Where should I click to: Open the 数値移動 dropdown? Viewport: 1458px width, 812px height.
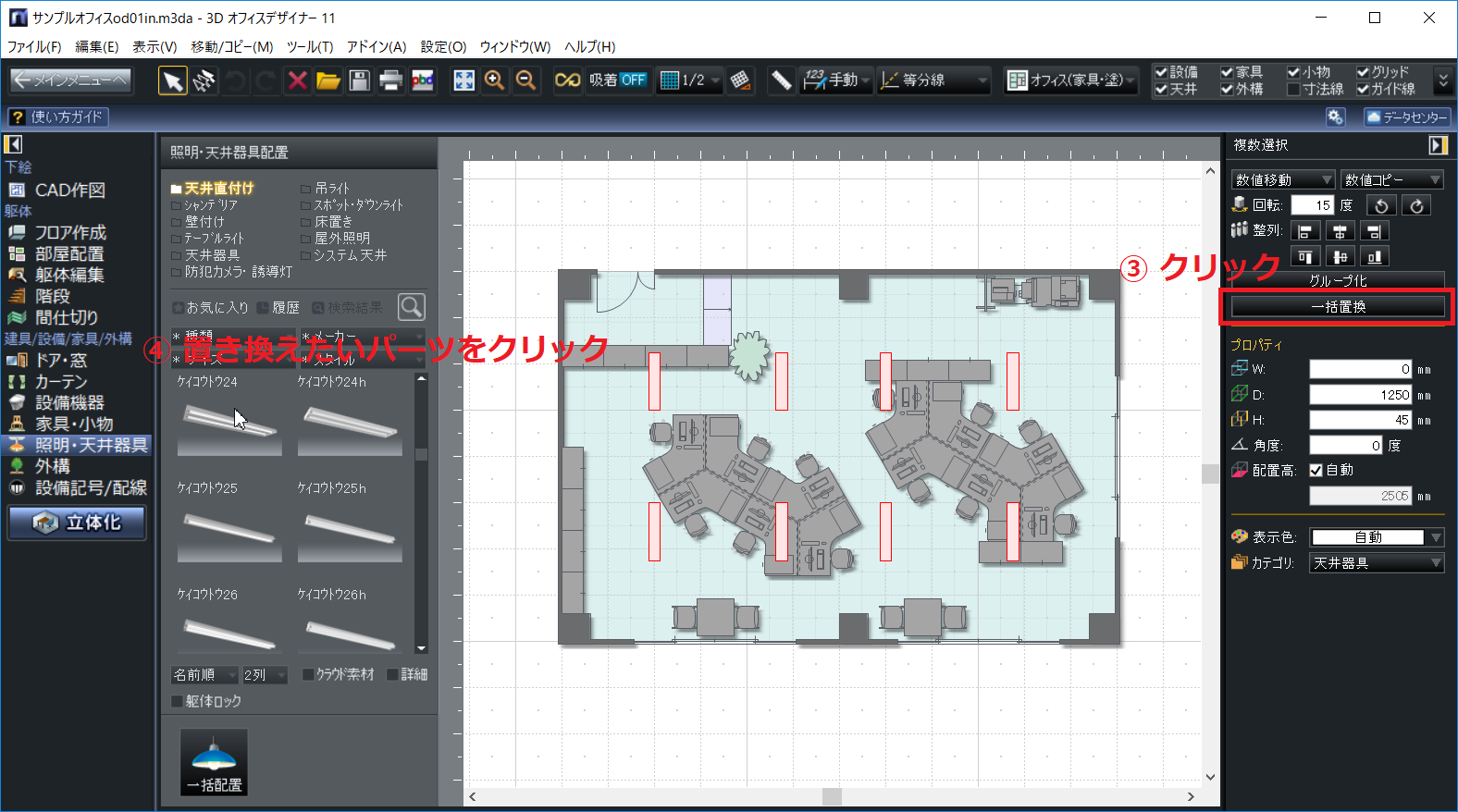(1282, 179)
